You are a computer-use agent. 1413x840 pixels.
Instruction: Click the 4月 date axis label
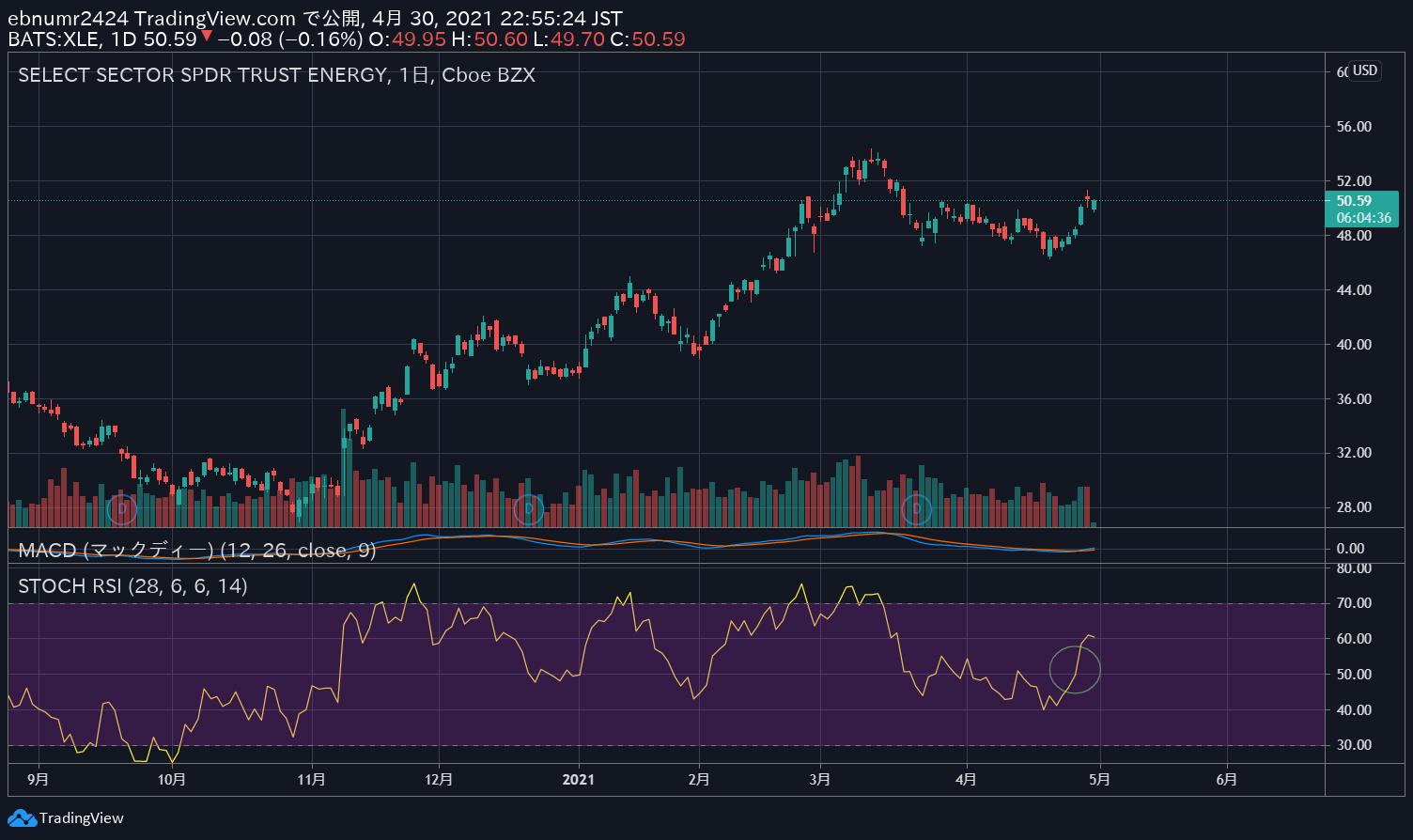coord(966,780)
